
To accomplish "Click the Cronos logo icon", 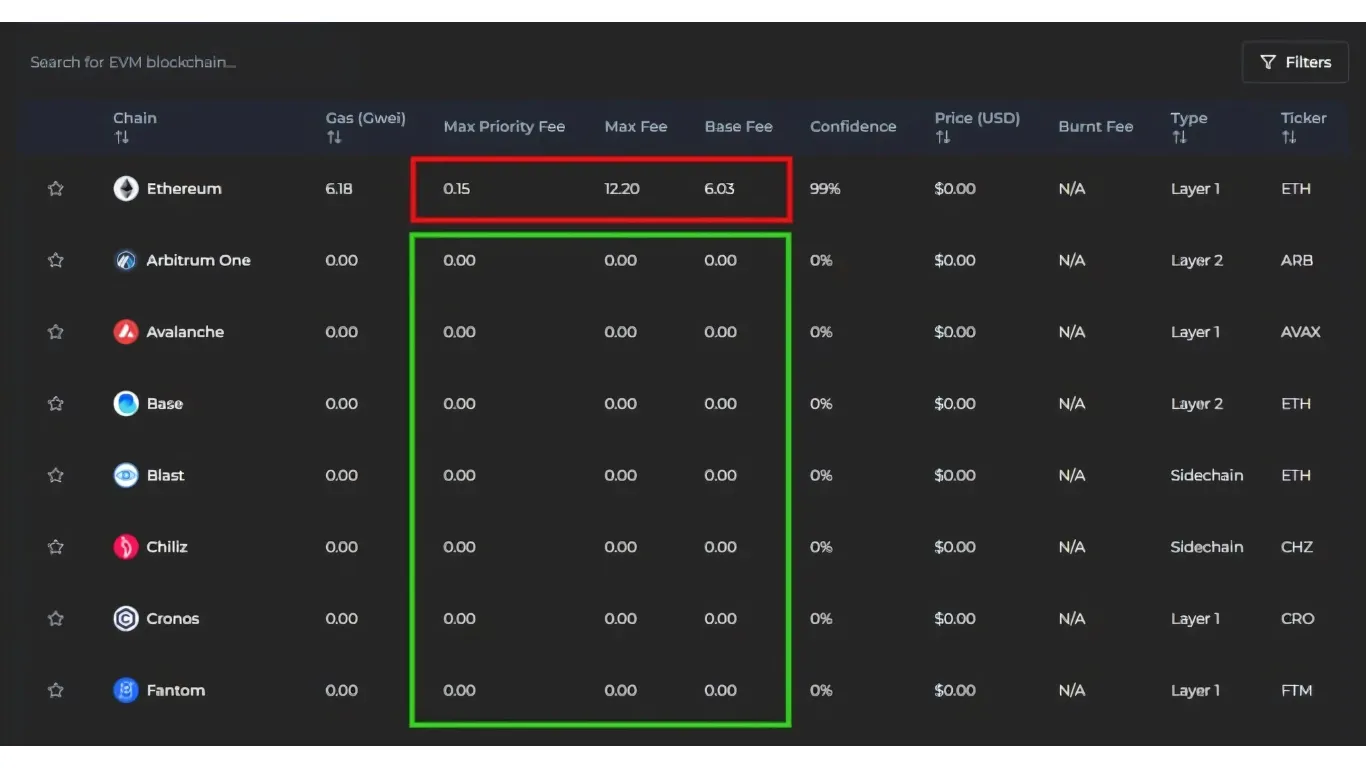I will pos(126,619).
